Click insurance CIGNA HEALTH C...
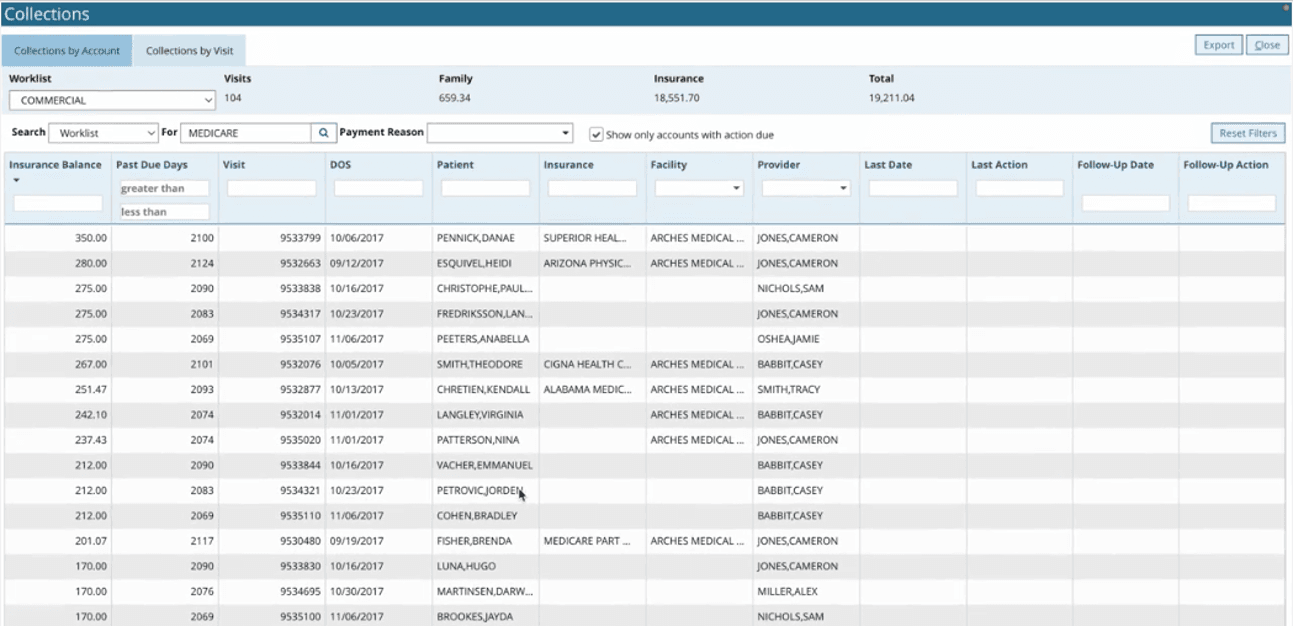This screenshot has height=626, width=1293. tap(587, 365)
